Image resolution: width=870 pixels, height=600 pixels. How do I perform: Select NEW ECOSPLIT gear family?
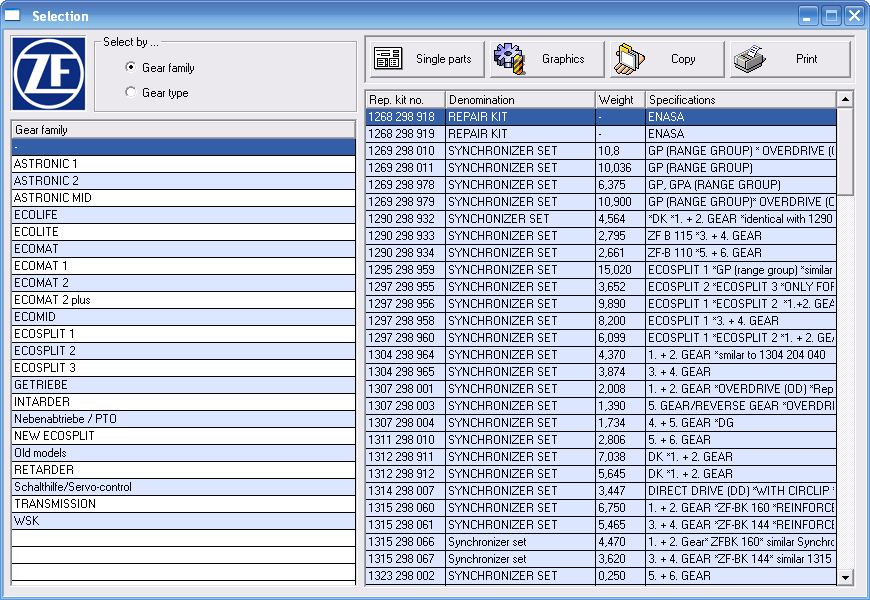[x=183, y=436]
